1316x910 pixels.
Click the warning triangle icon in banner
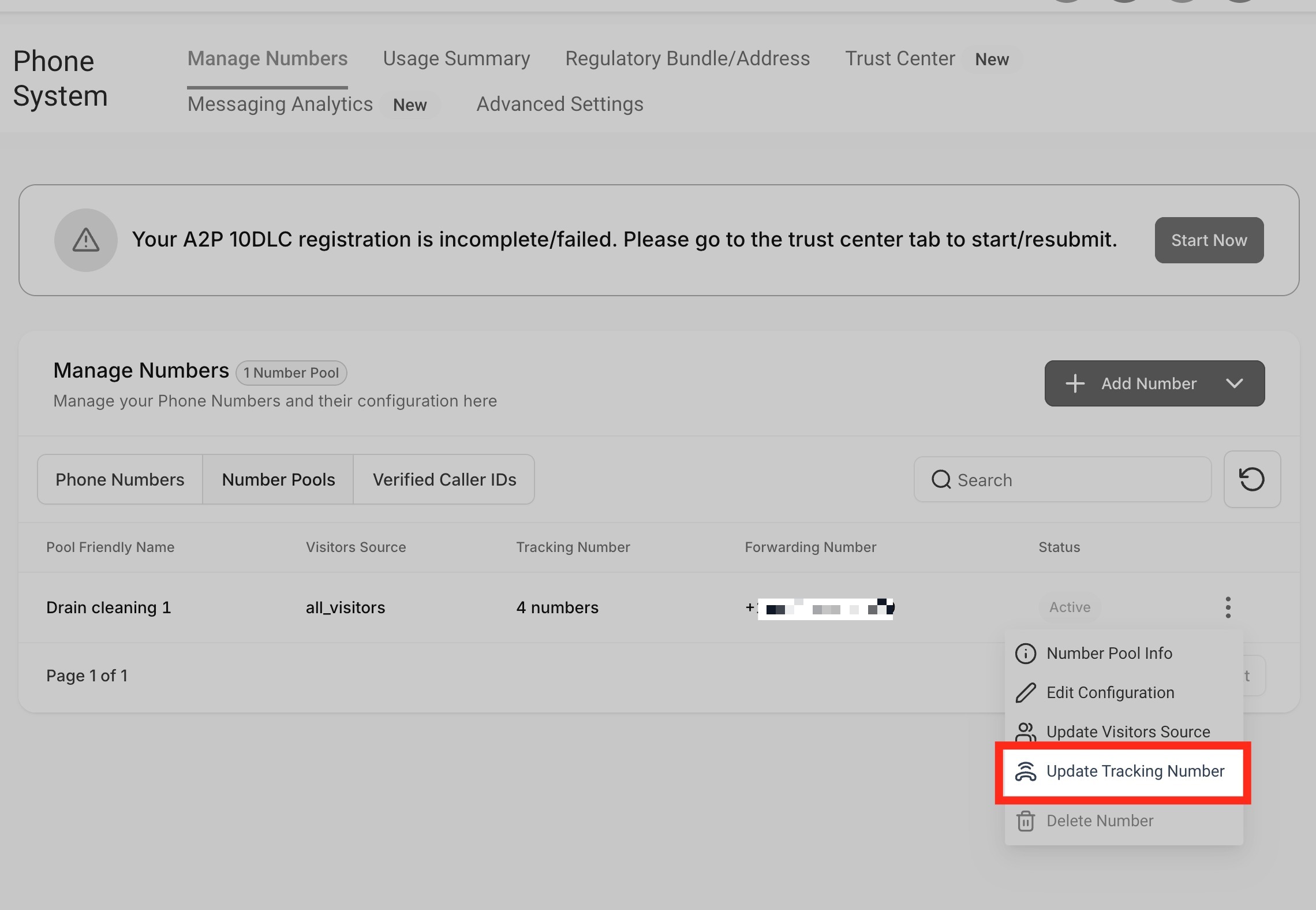pos(86,240)
